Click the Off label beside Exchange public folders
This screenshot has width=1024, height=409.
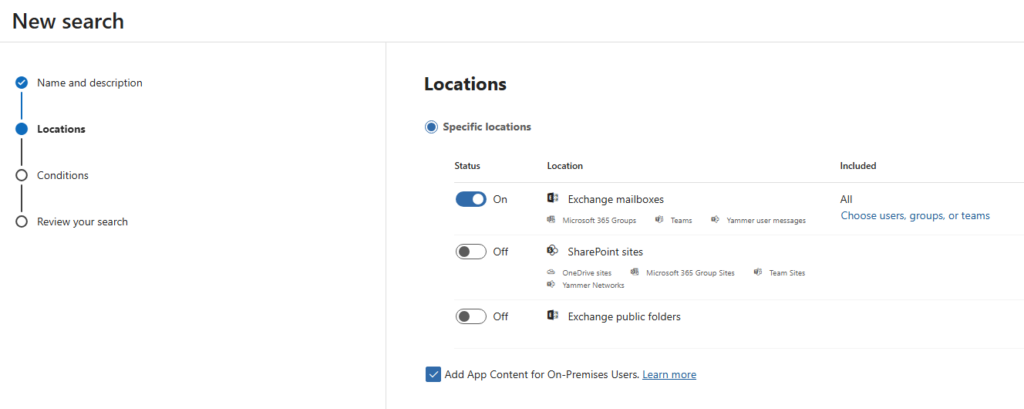[500, 316]
